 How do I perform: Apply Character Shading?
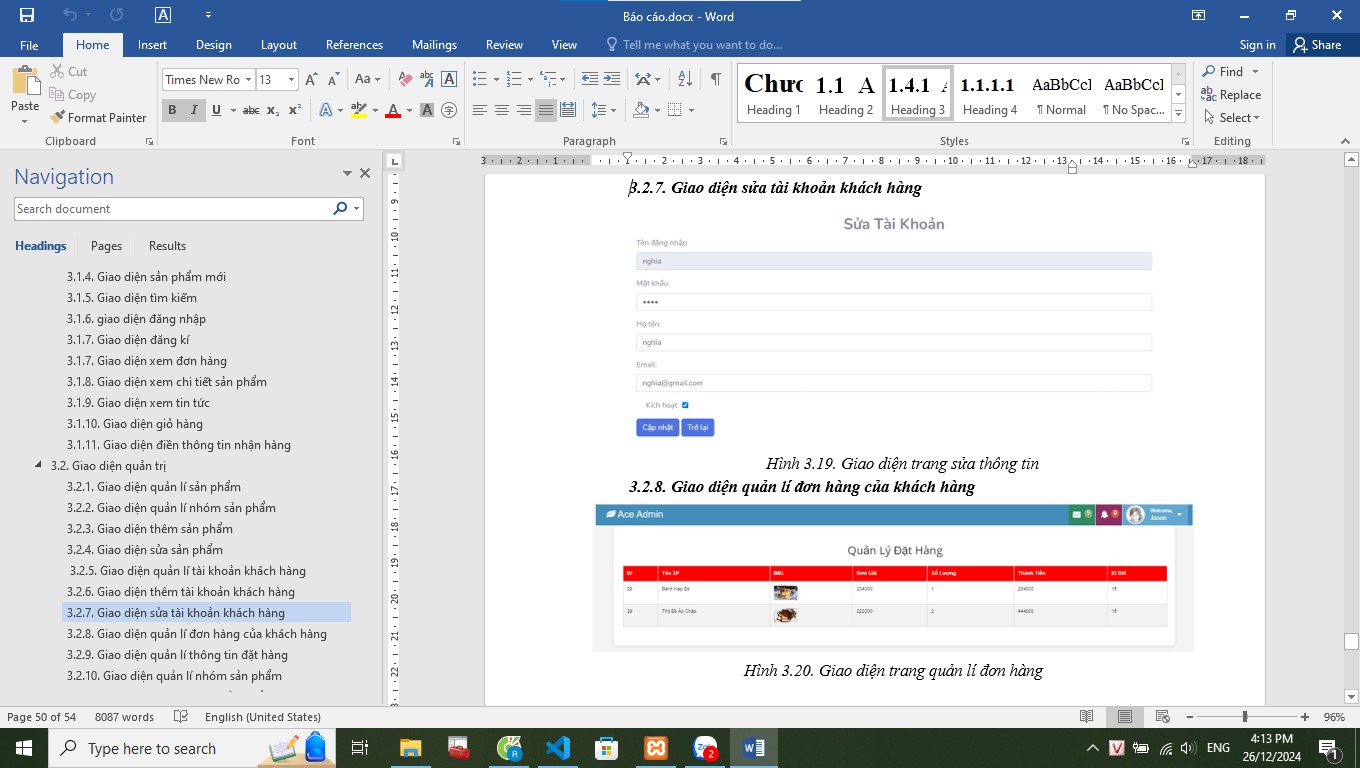pyautogui.click(x=427, y=110)
